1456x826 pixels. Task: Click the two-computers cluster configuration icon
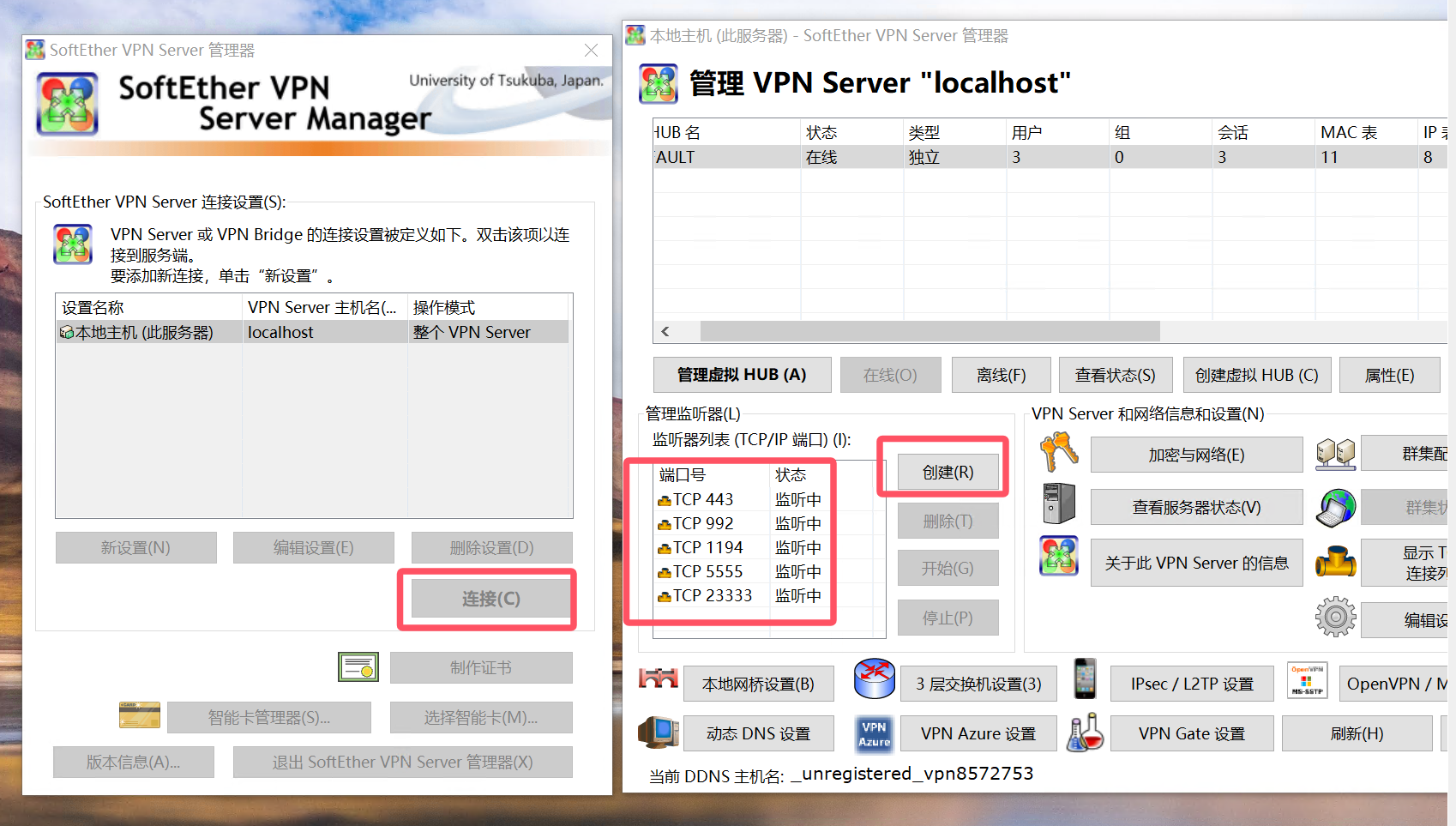pos(1336,454)
